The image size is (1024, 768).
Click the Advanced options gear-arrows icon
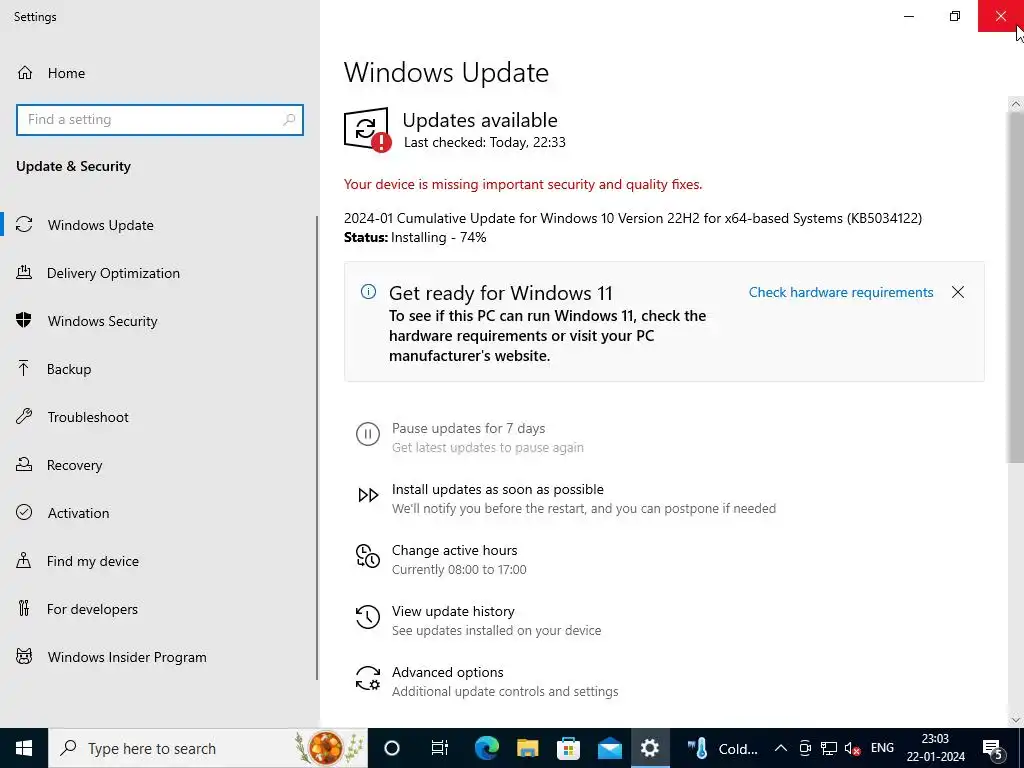[368, 678]
